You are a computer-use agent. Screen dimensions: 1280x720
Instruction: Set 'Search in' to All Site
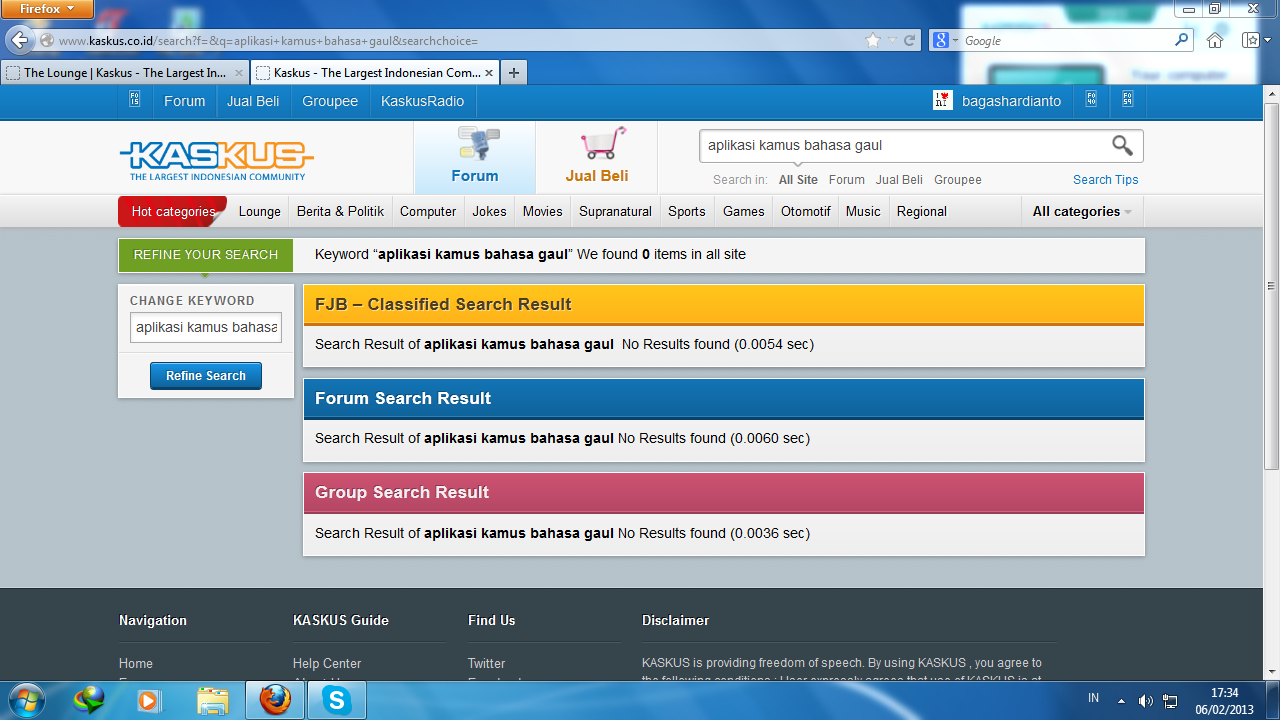click(798, 180)
